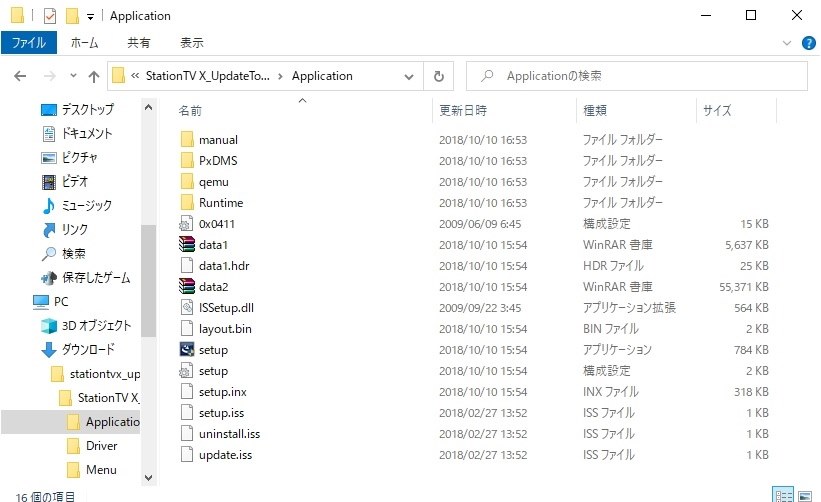Click Application breadcrumb segment in address bar

click(x=322, y=76)
